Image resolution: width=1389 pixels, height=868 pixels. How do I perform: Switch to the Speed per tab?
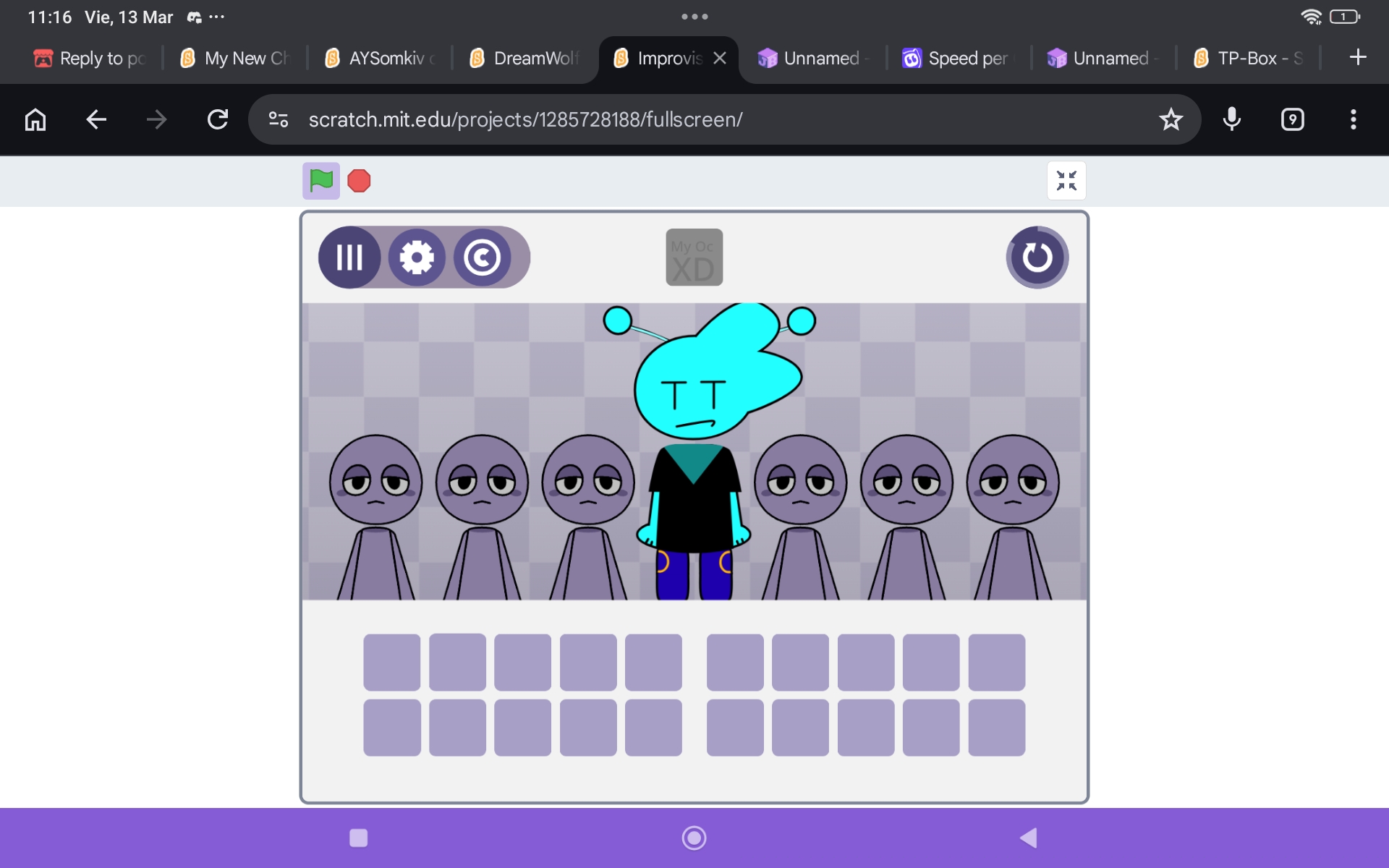[958, 58]
